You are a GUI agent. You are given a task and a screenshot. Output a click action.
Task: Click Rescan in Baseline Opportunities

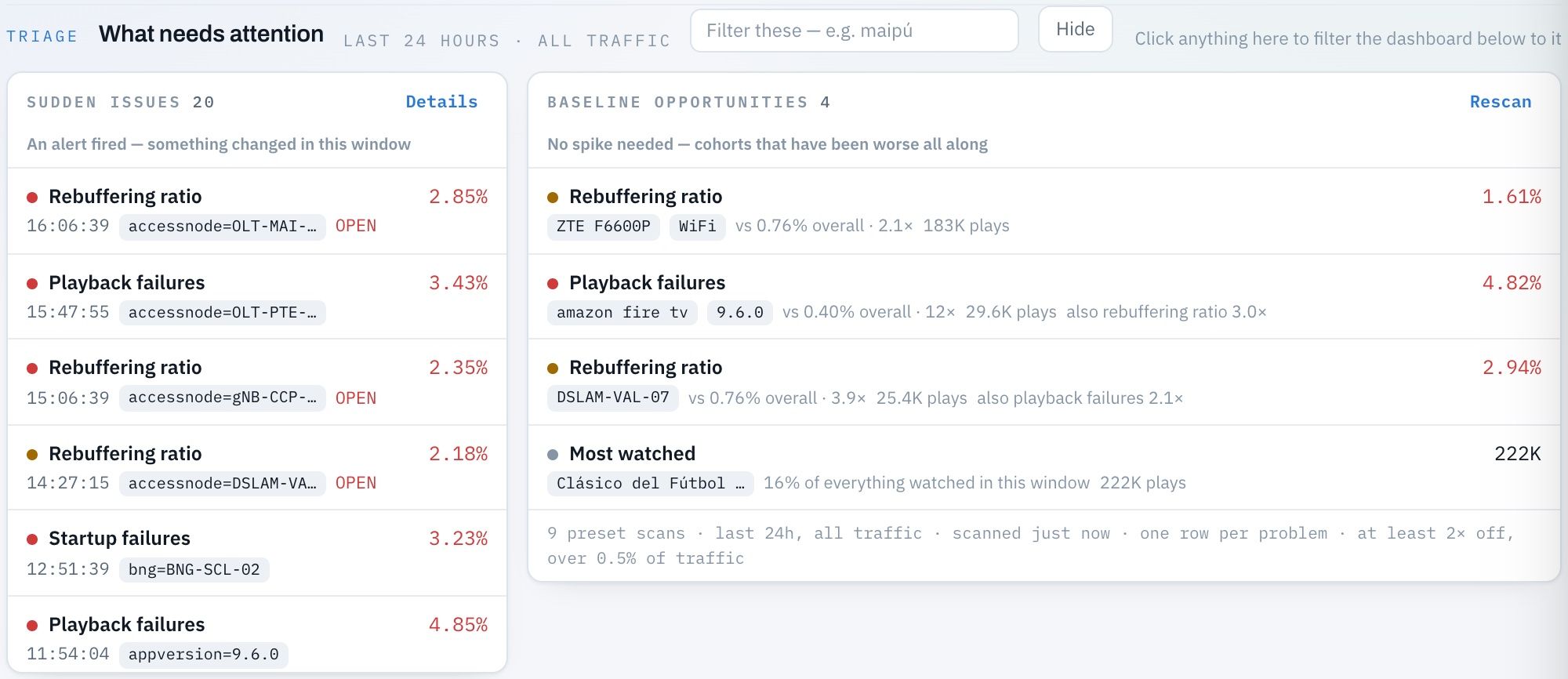click(x=1500, y=102)
